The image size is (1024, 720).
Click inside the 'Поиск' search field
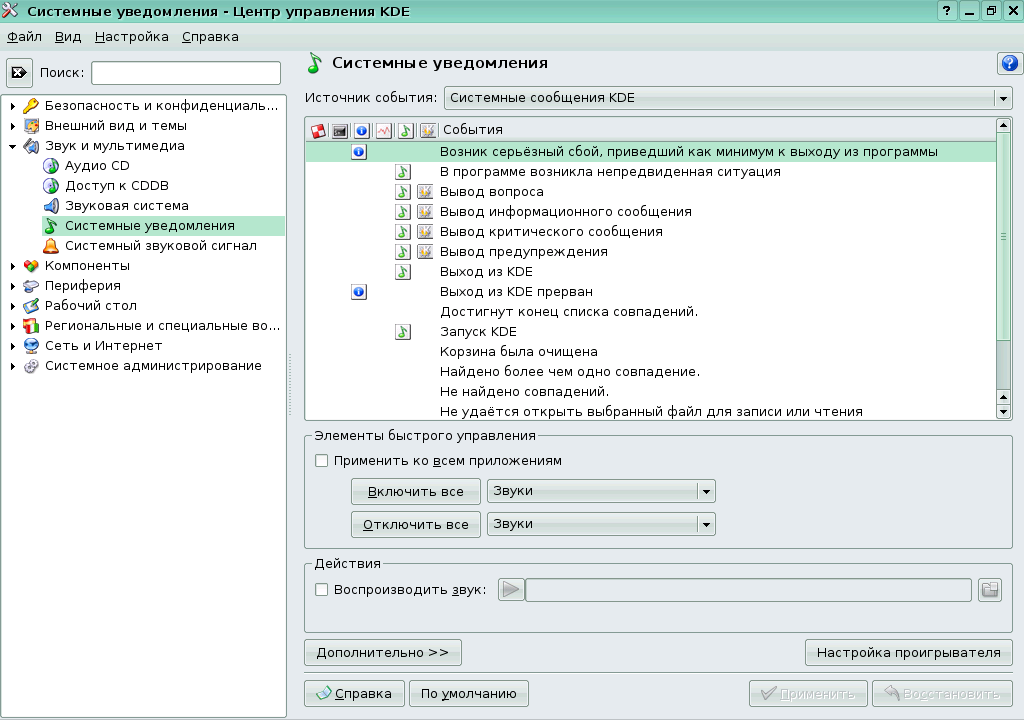(186, 73)
